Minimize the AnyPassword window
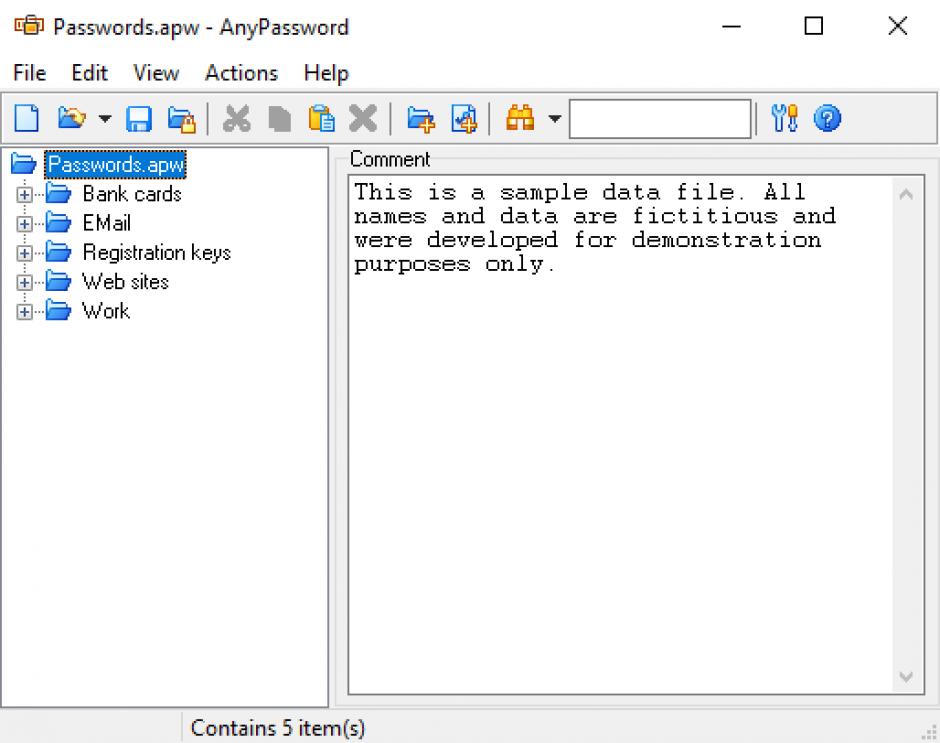The image size is (940, 743). click(x=731, y=26)
